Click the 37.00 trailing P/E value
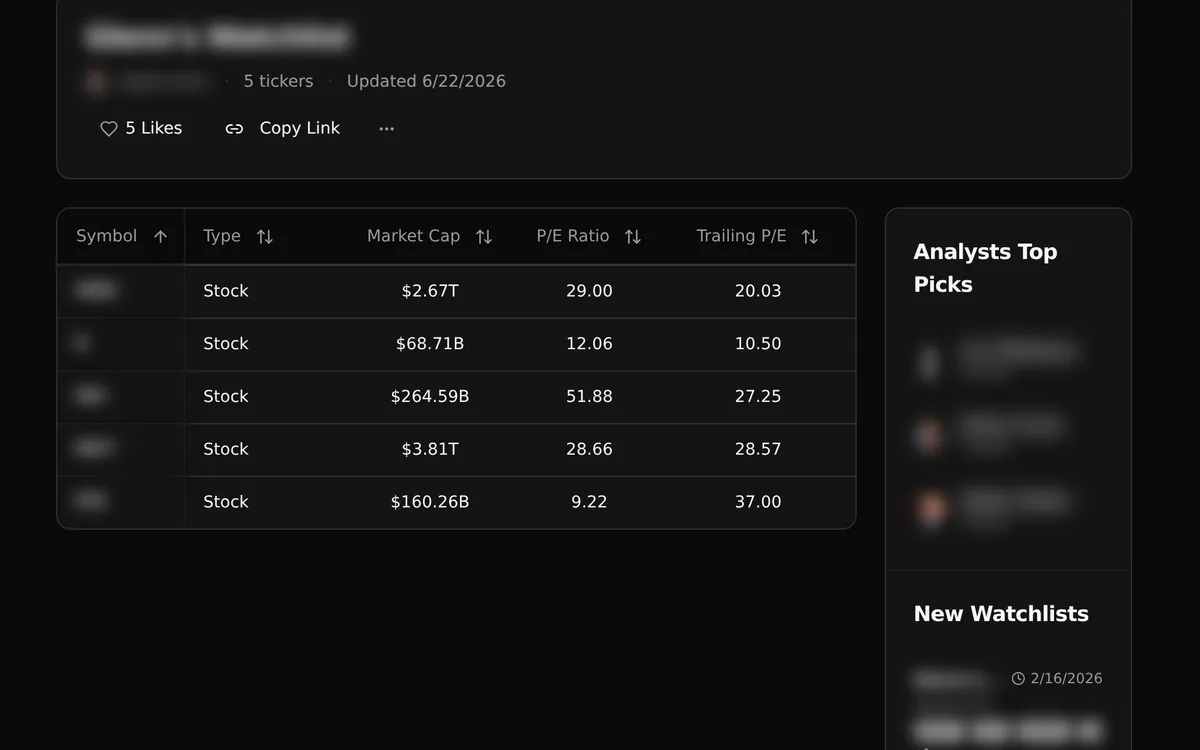Viewport: 1200px width, 750px height. (758, 502)
